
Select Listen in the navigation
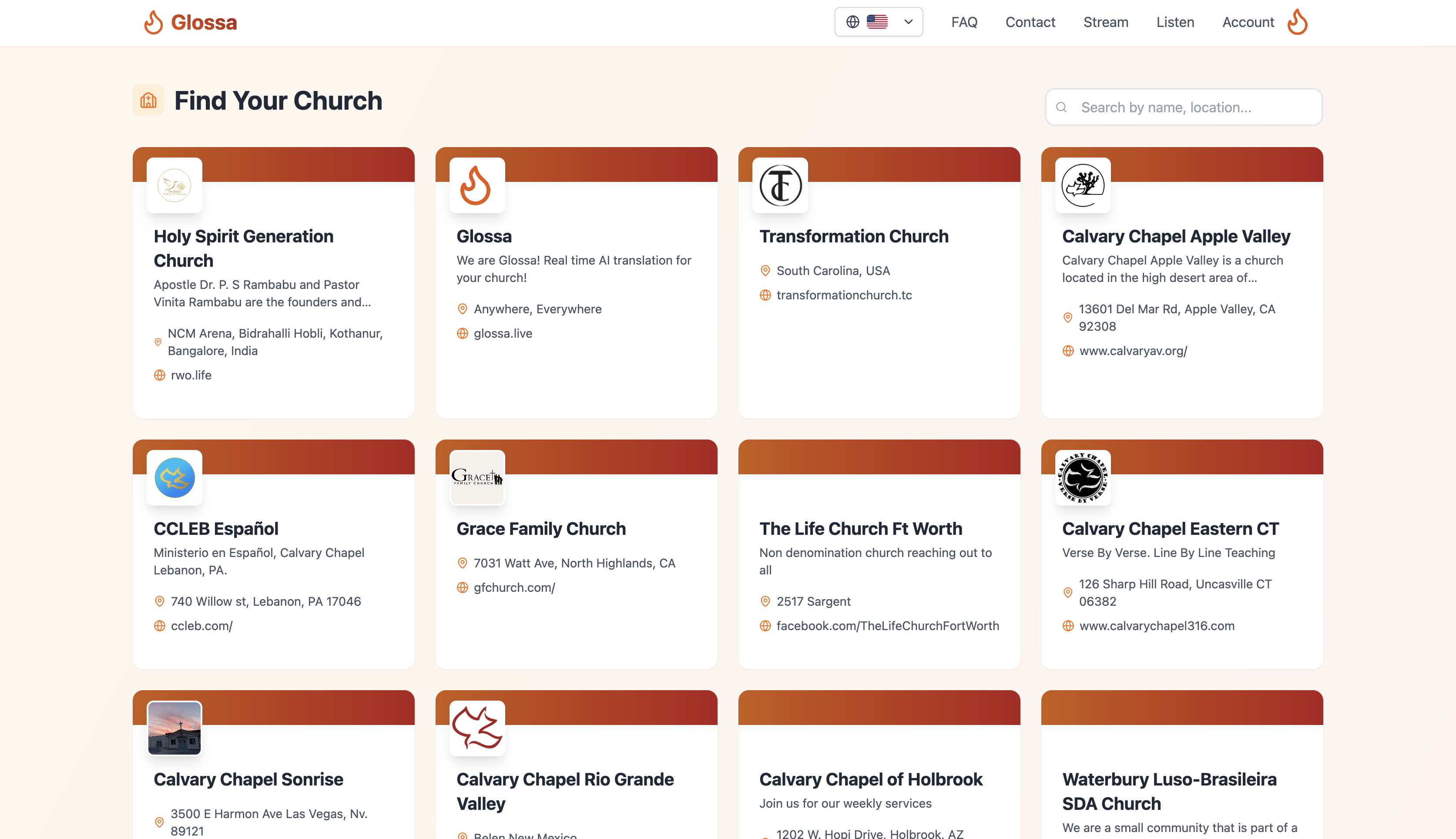(x=1175, y=23)
